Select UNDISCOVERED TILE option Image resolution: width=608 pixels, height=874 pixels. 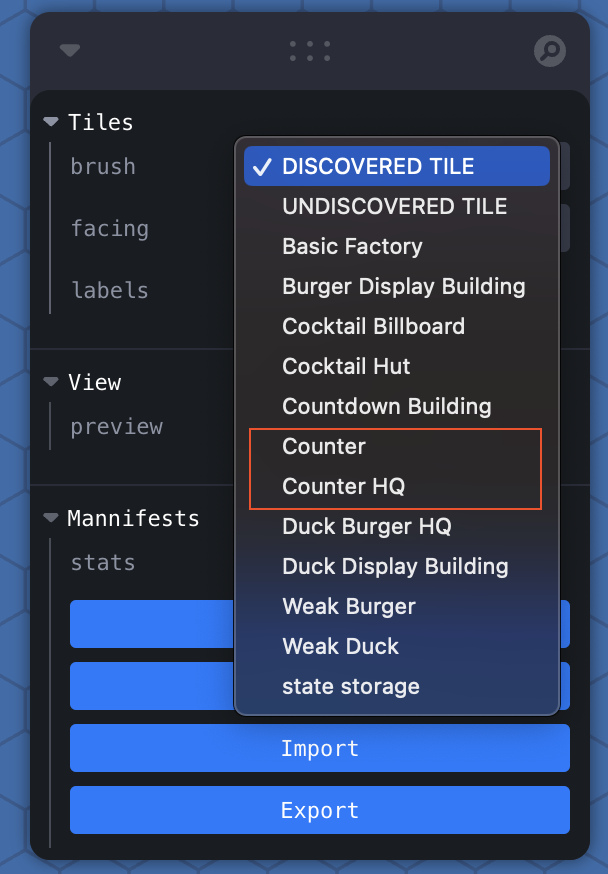(x=394, y=206)
